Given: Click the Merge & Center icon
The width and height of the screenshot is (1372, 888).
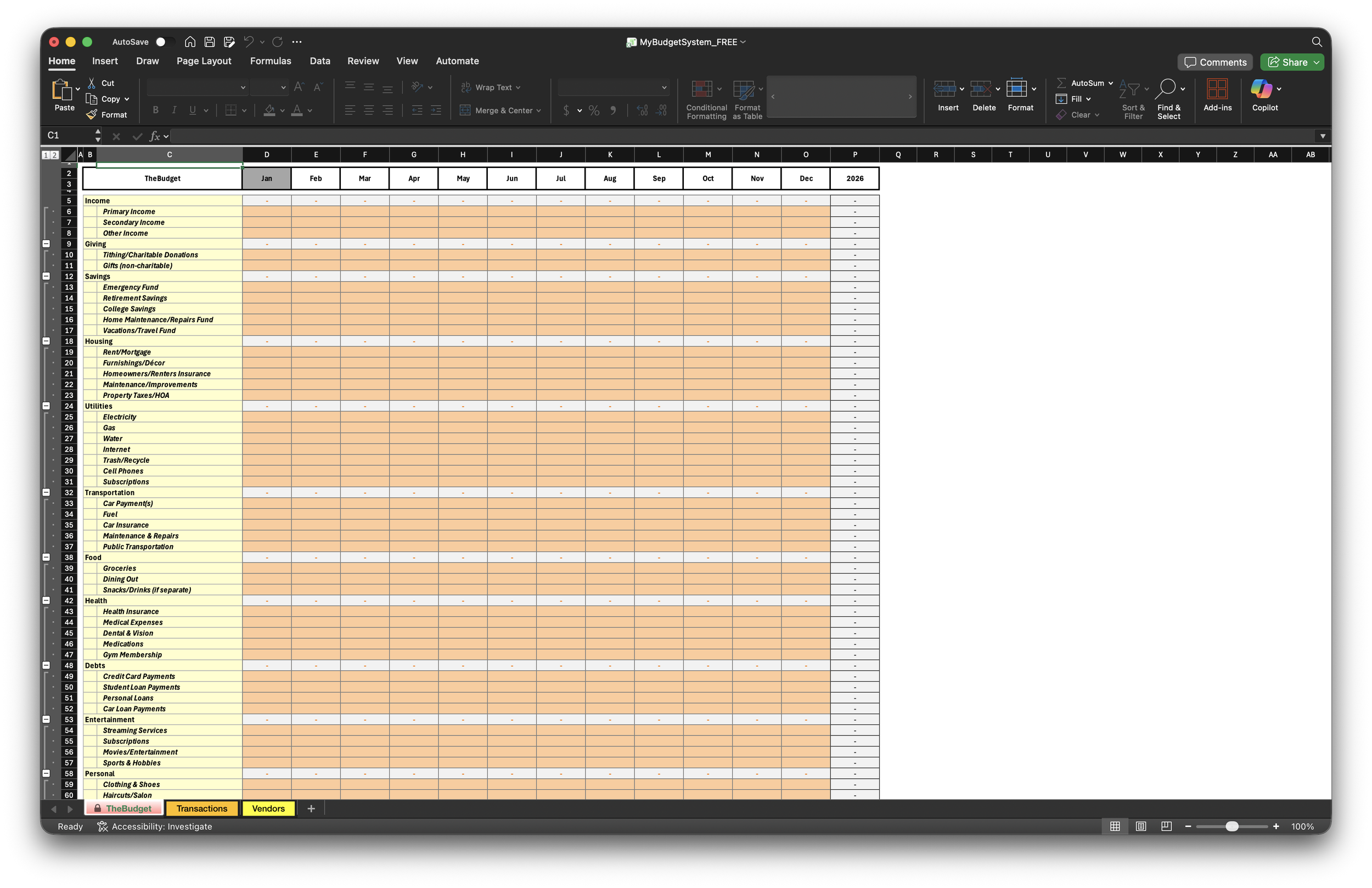Looking at the screenshot, I should (465, 110).
